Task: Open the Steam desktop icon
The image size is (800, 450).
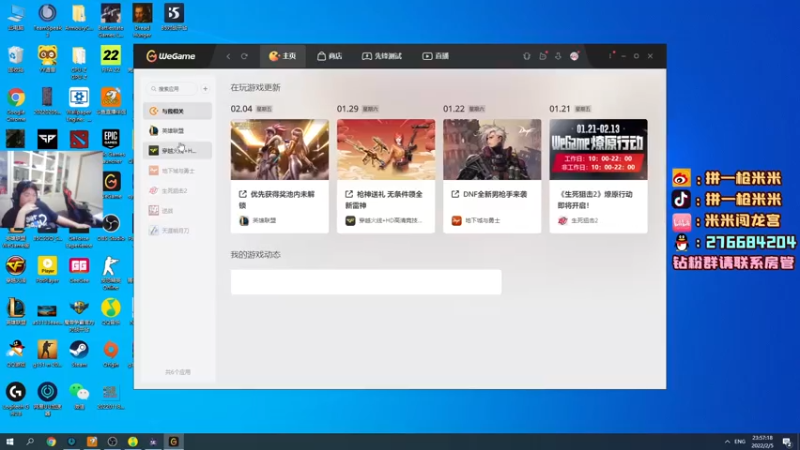Action: [79, 354]
